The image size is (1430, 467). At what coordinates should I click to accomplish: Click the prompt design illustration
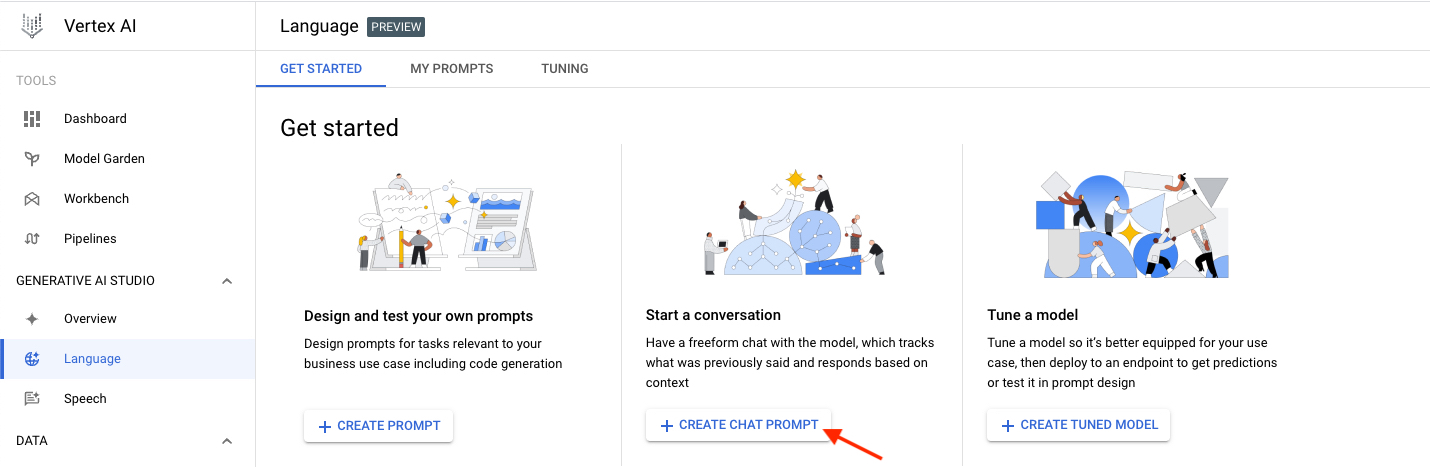coord(447,222)
